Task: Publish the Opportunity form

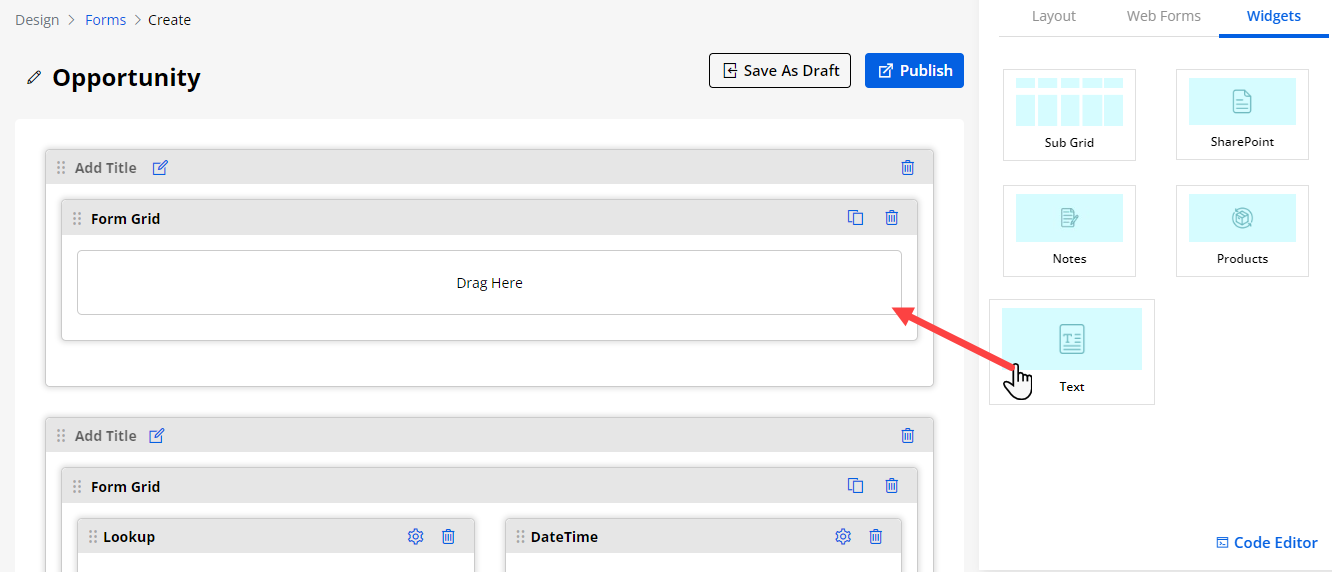Action: click(914, 71)
